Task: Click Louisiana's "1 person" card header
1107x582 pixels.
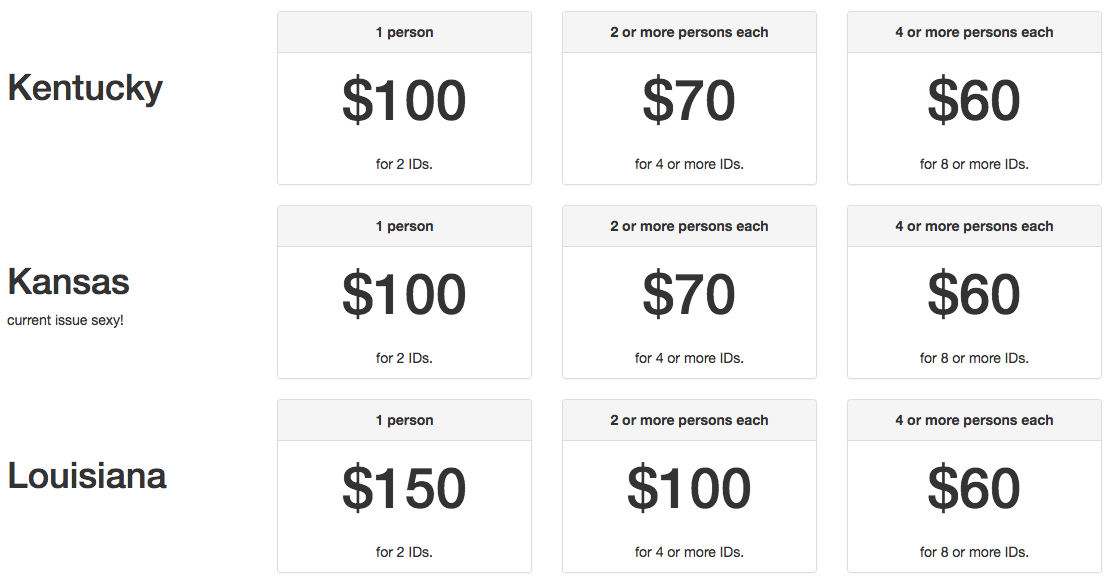Action: click(404, 421)
